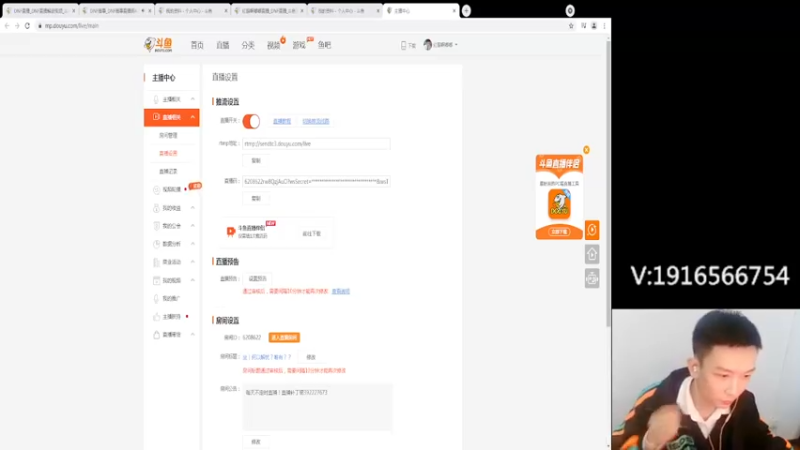This screenshot has height=450, width=800.
Task: Reload the page with refresh icon
Action: 28,26
